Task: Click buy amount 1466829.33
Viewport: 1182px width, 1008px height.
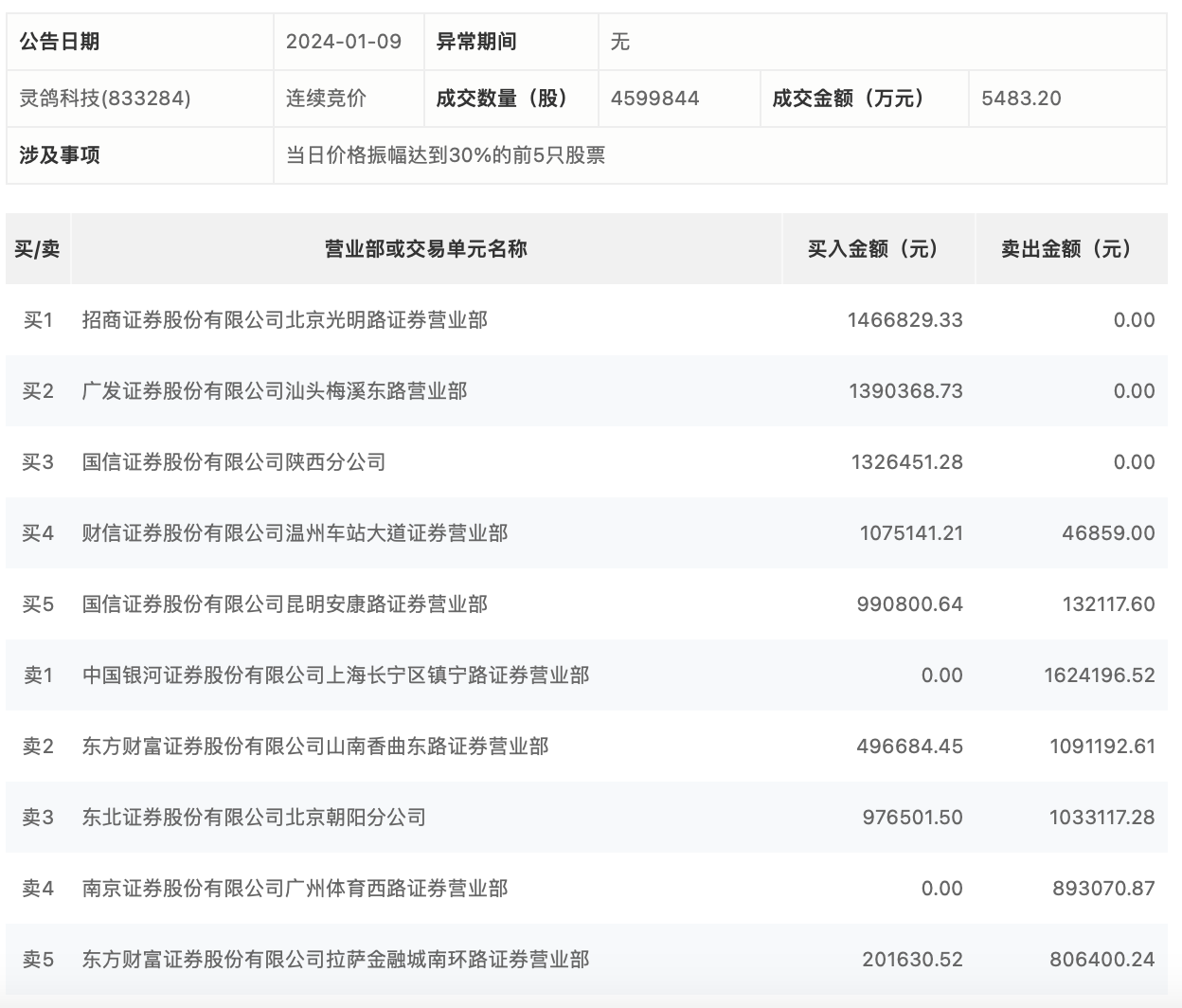Action: (905, 320)
